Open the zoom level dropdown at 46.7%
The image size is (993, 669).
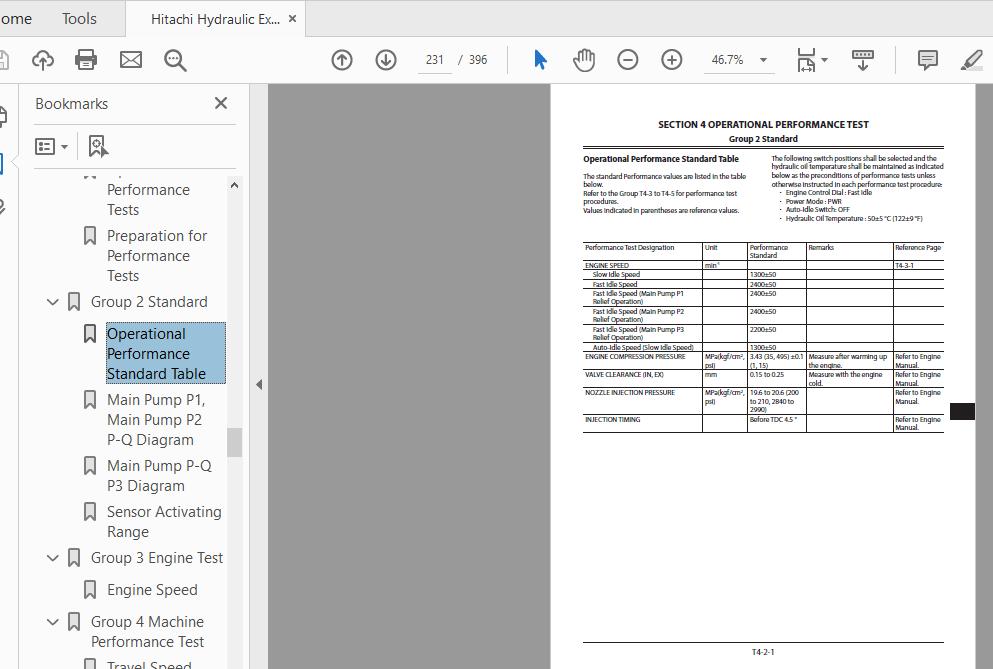click(764, 60)
